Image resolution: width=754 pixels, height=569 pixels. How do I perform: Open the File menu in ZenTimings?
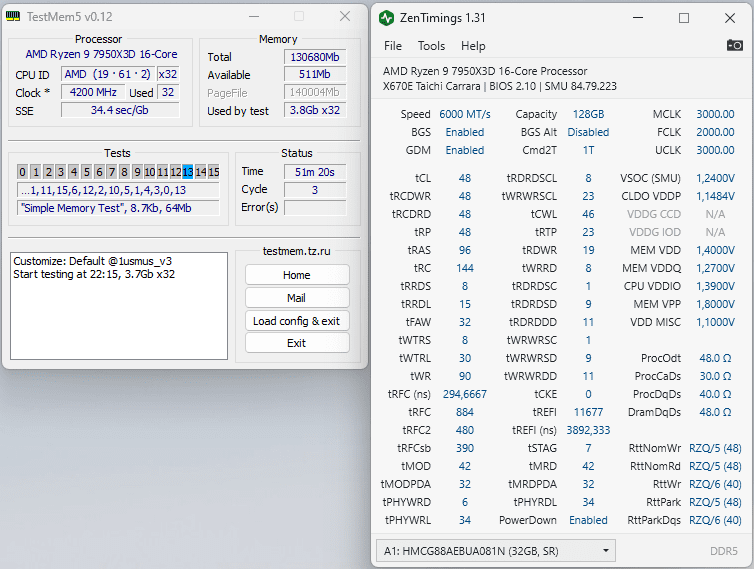coord(393,46)
